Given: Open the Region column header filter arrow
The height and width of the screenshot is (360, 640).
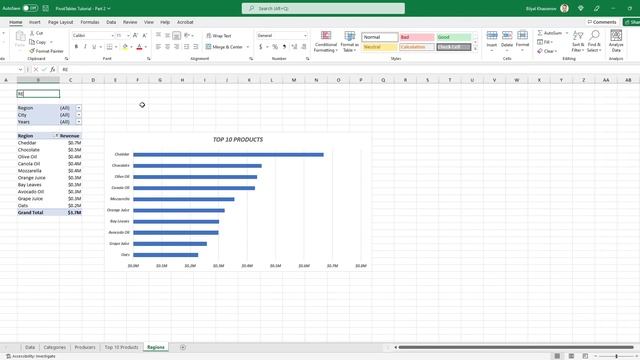Looking at the screenshot, I should click(x=56, y=136).
